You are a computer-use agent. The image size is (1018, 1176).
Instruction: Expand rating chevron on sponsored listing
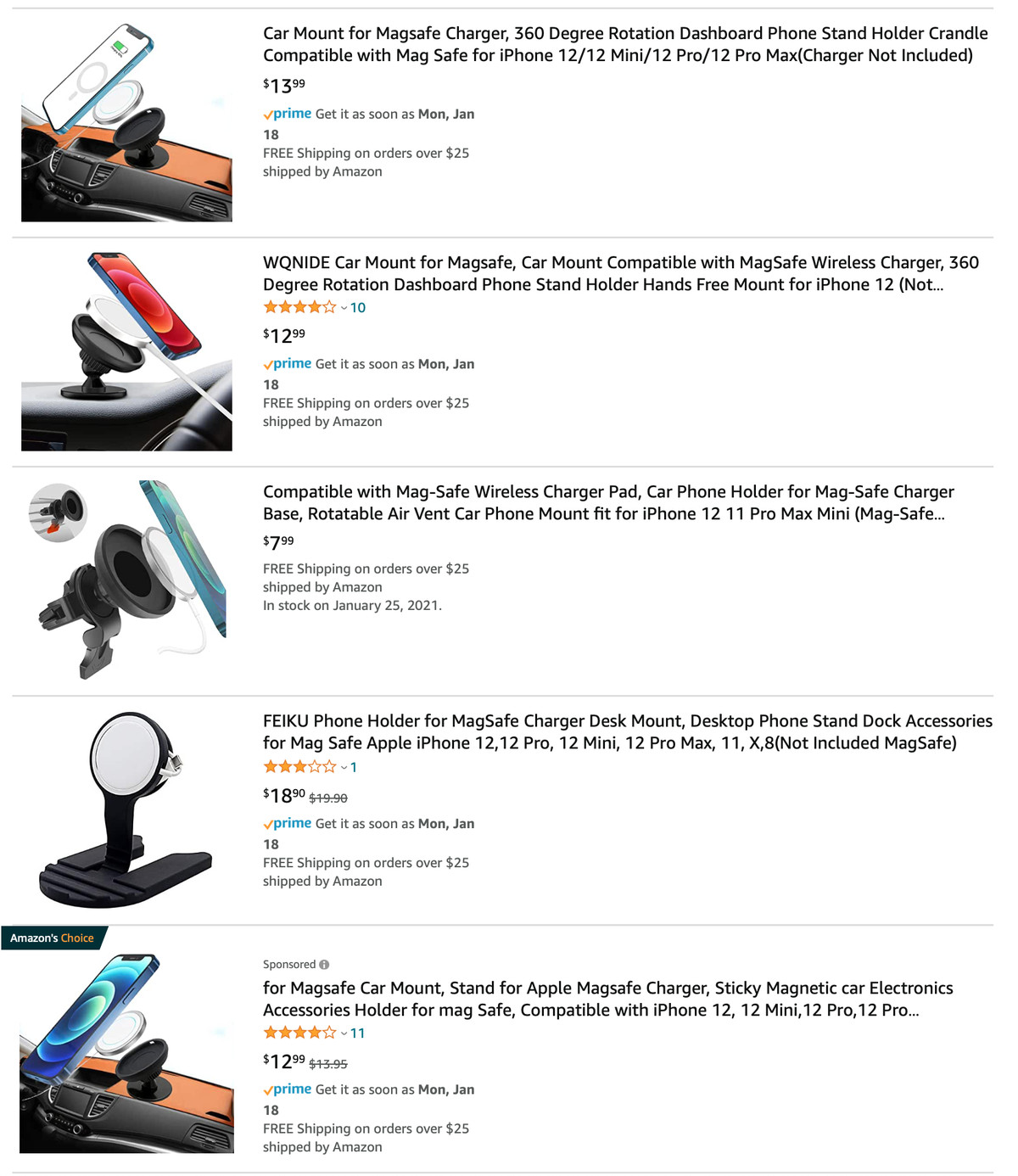344,1033
